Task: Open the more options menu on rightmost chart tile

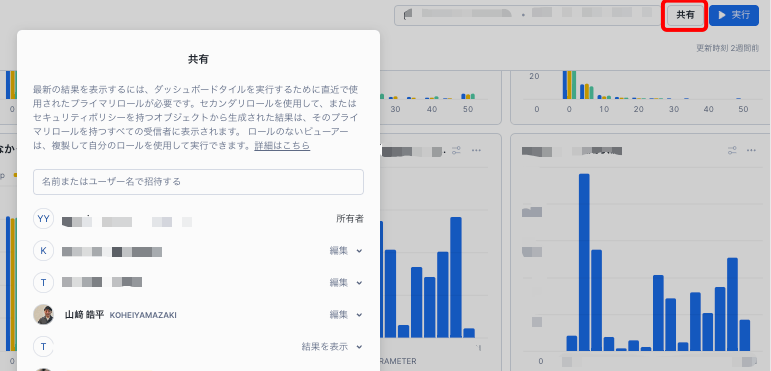Action: (x=751, y=150)
